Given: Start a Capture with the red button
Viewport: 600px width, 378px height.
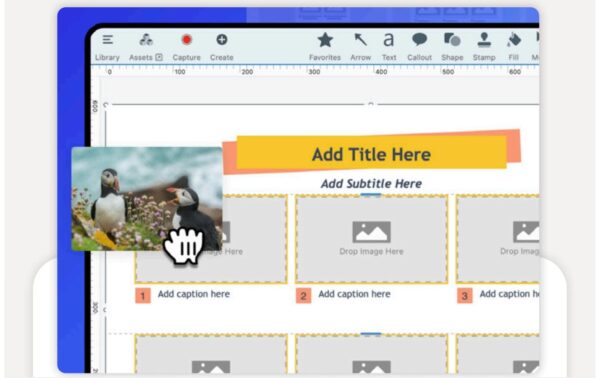Looking at the screenshot, I should click(x=186, y=40).
